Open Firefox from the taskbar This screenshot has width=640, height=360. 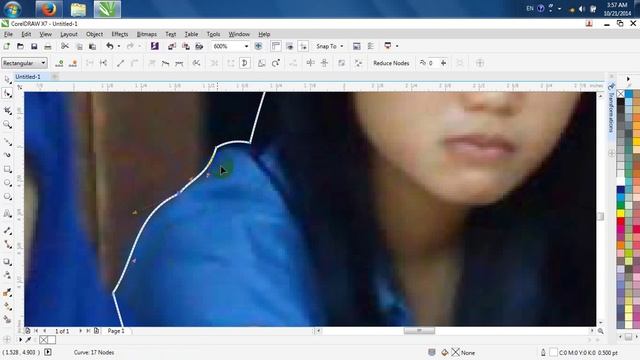pyautogui.click(x=49, y=9)
